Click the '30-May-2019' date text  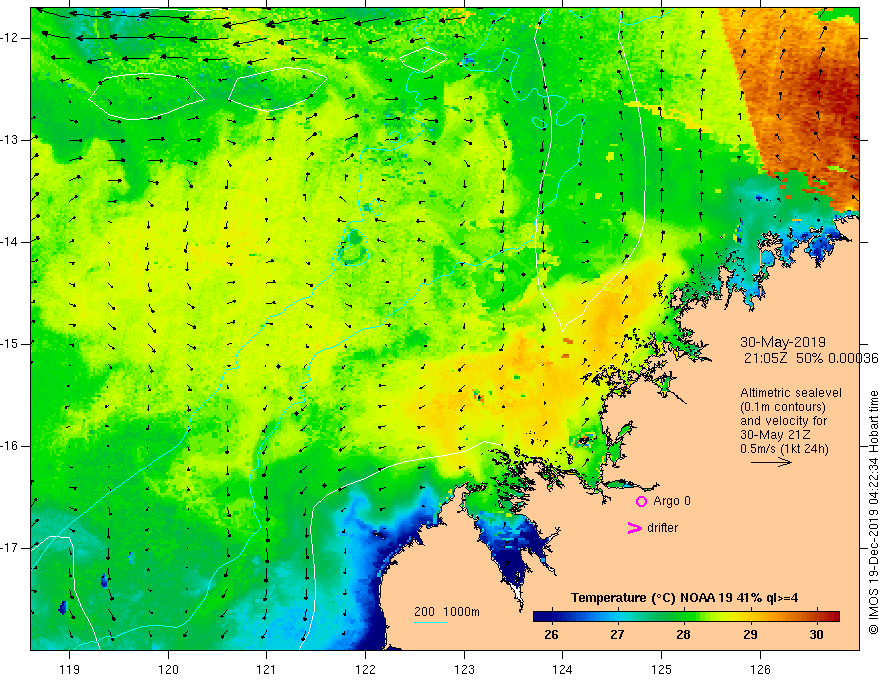pos(783,342)
